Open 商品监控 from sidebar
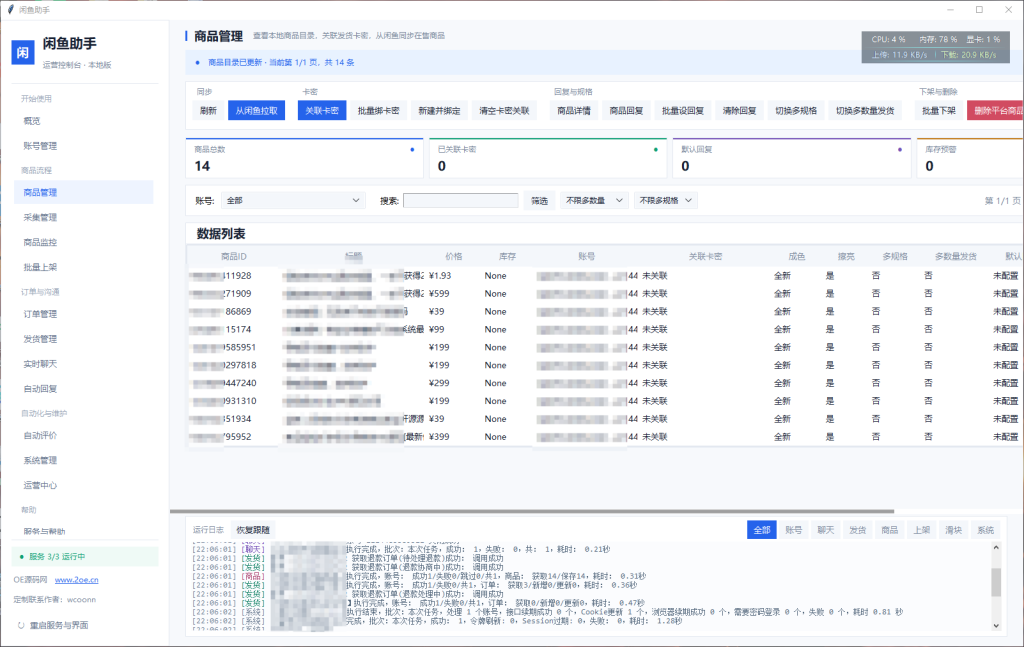1024x647 pixels. coord(84,242)
